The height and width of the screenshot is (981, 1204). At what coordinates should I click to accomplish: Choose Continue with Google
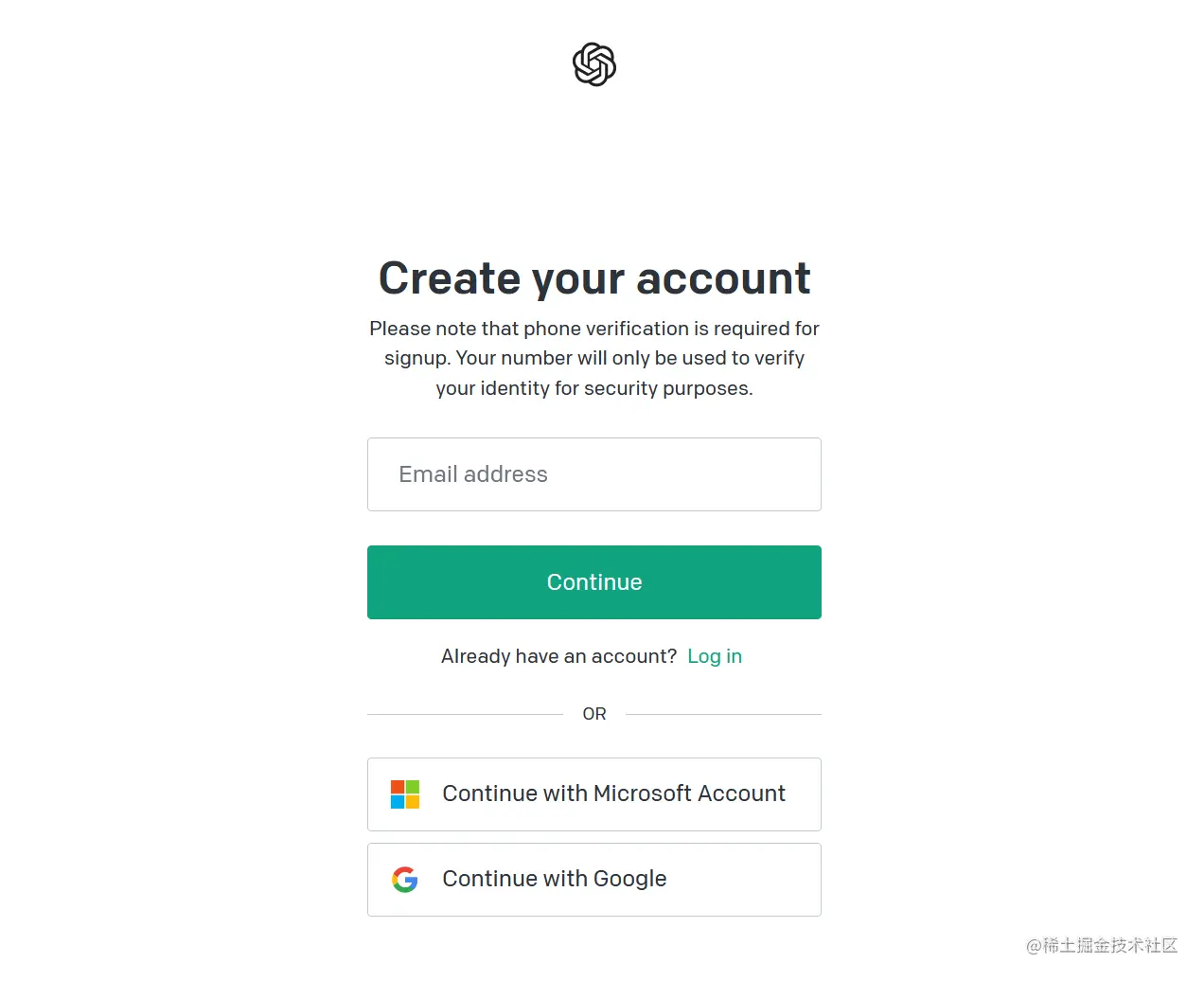594,880
